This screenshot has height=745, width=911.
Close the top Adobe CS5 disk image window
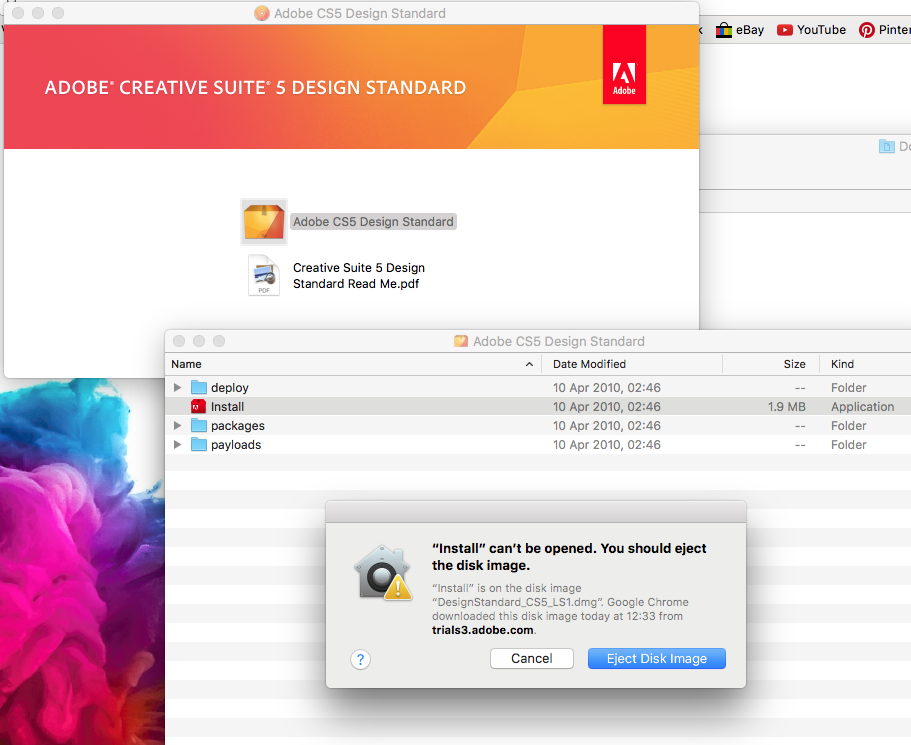coord(18,13)
